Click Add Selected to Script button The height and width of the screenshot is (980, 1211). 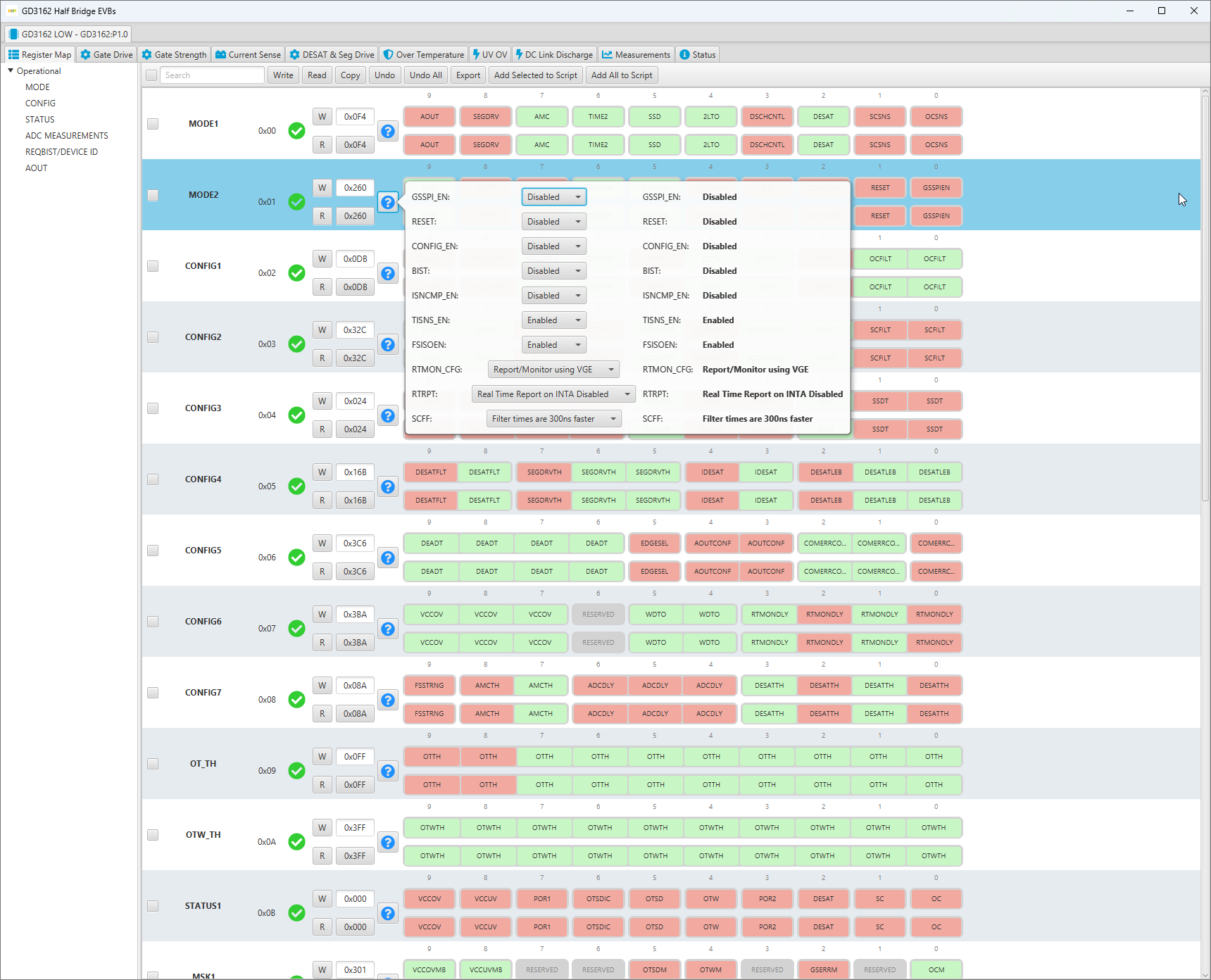[x=535, y=75]
